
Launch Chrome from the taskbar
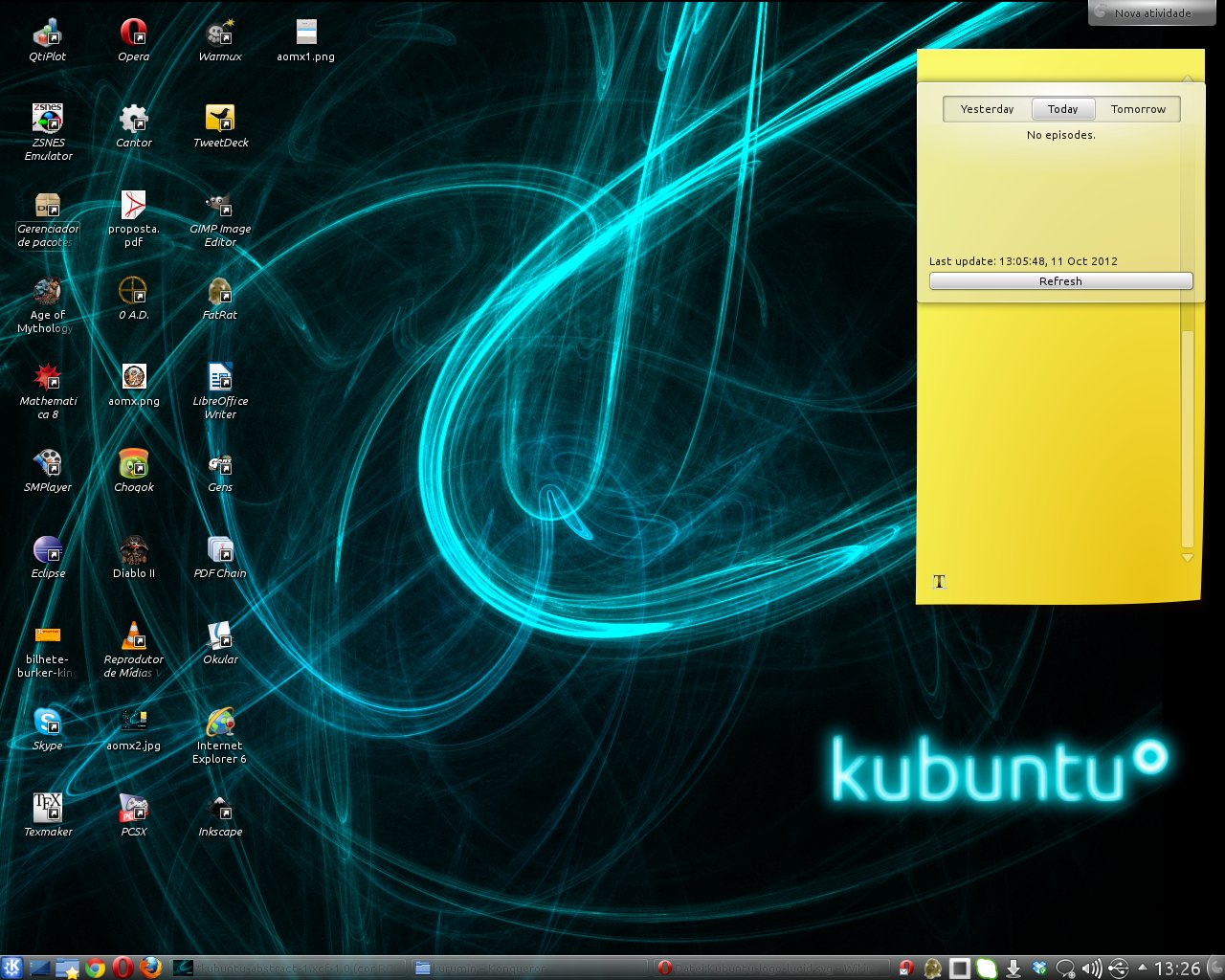click(95, 968)
